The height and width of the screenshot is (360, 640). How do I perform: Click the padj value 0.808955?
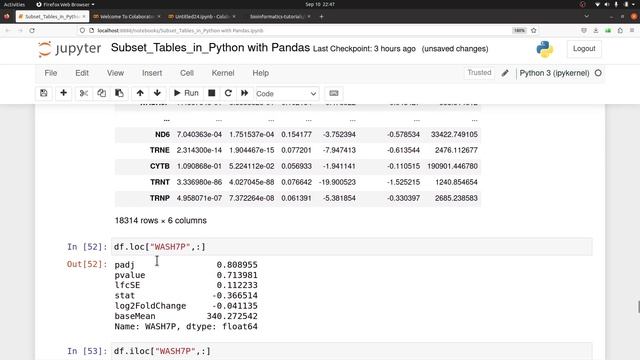pyautogui.click(x=237, y=265)
